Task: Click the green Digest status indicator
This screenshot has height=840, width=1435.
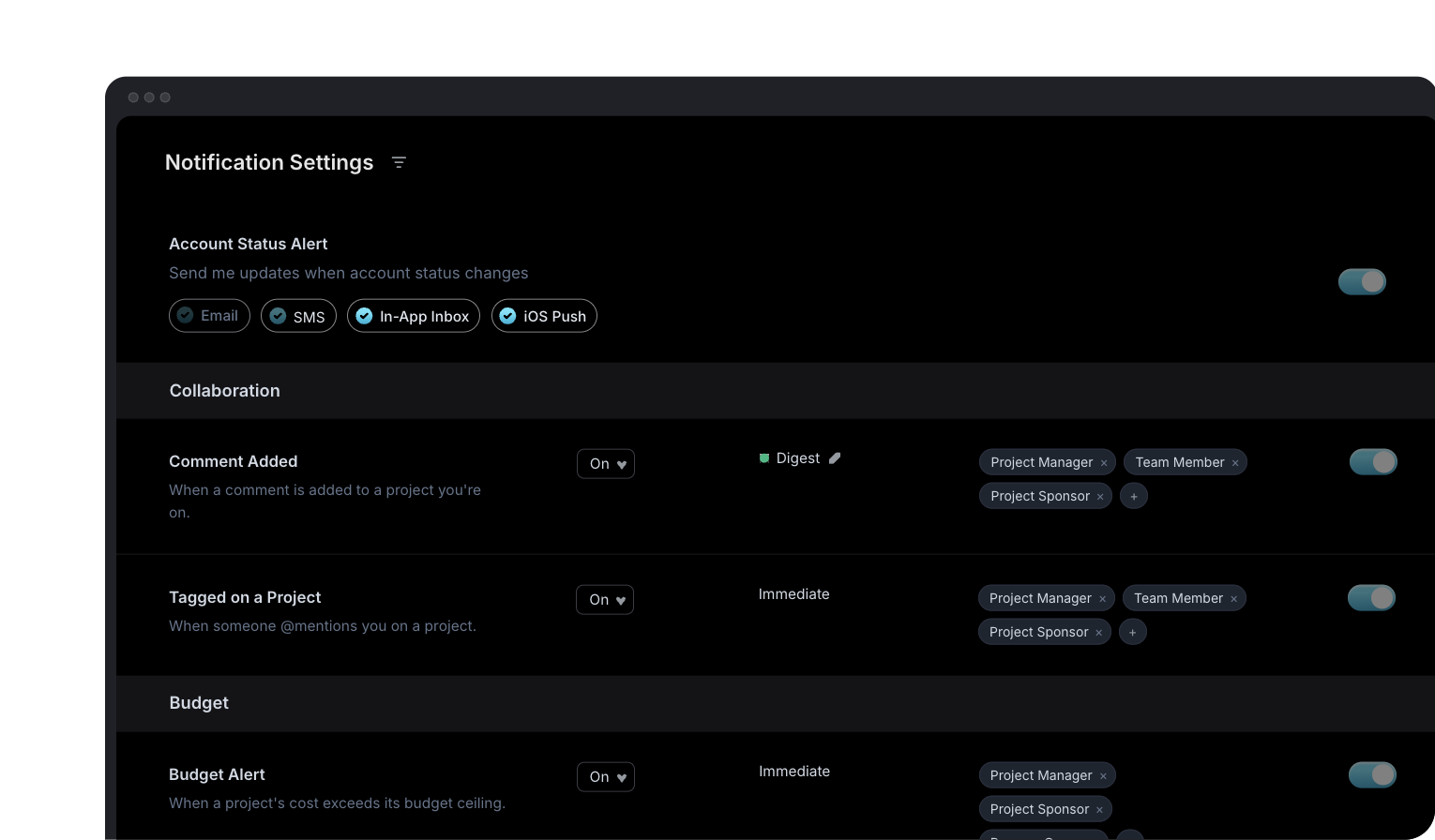Action: tap(764, 458)
